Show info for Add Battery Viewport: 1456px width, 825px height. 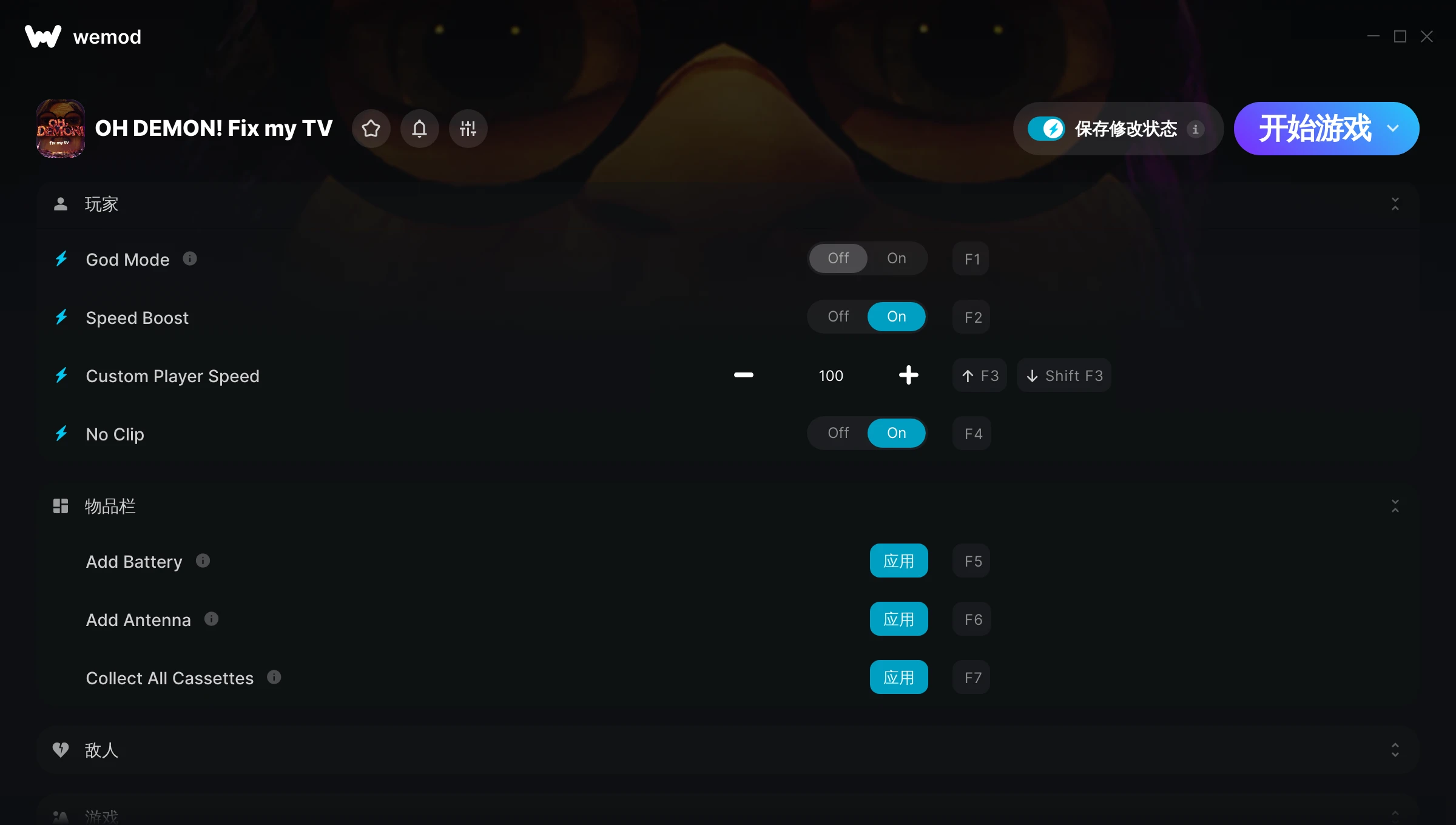pos(203,561)
